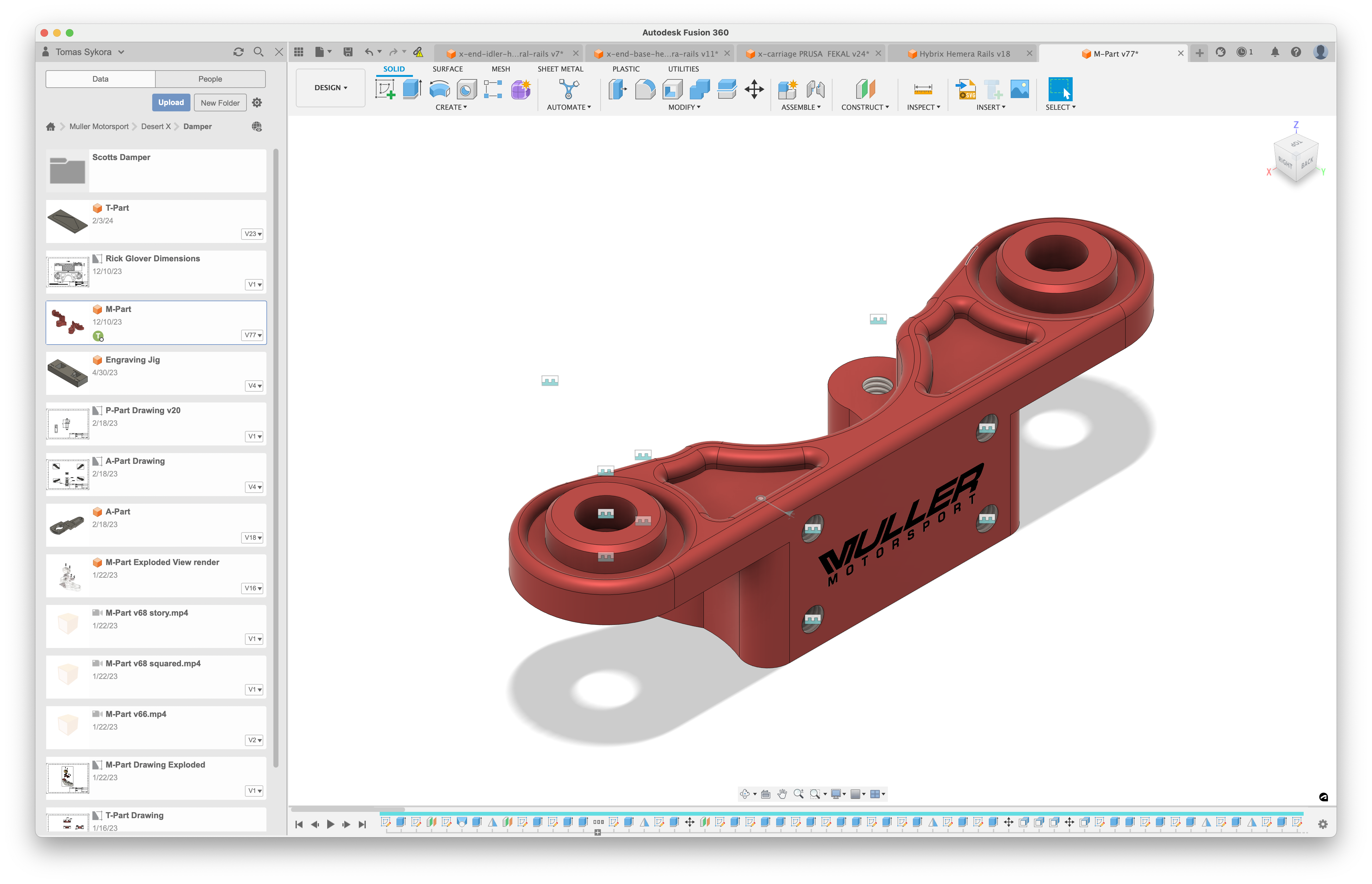Expand the V77 version dropdown for M-Part
This screenshot has height=884, width=1372.
pyautogui.click(x=253, y=335)
